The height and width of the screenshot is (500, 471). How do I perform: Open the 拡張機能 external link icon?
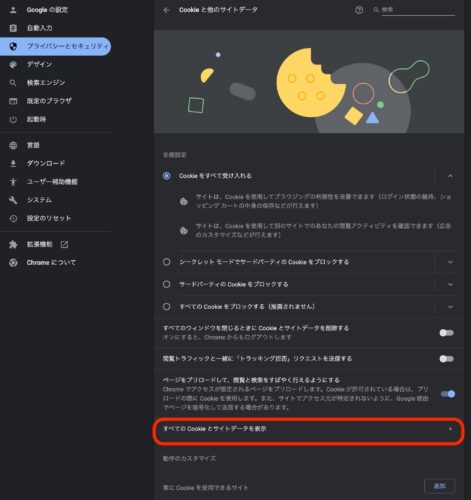click(x=64, y=245)
